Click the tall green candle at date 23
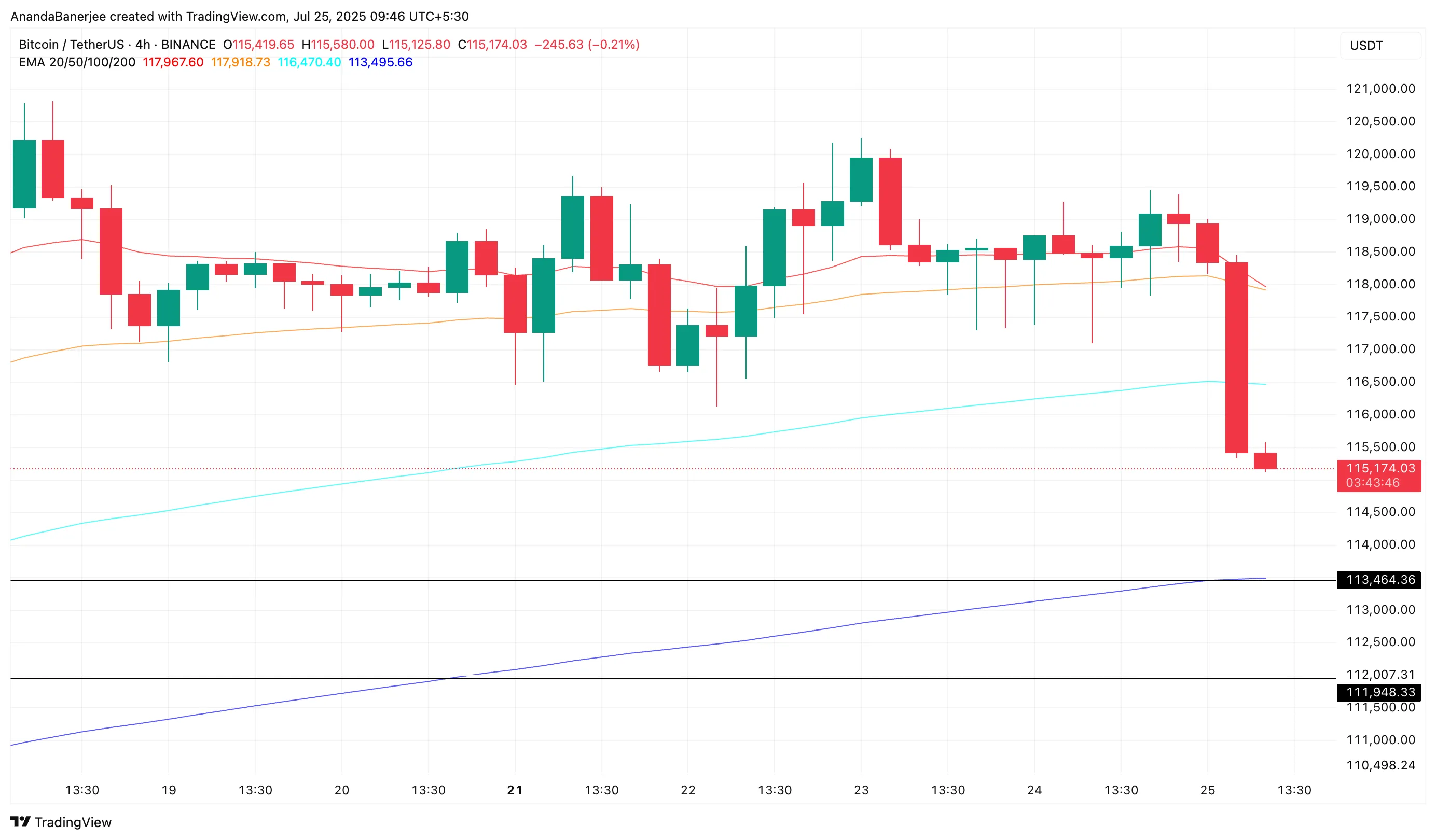Image resolution: width=1436 pixels, height=840 pixels. pyautogui.click(x=861, y=179)
